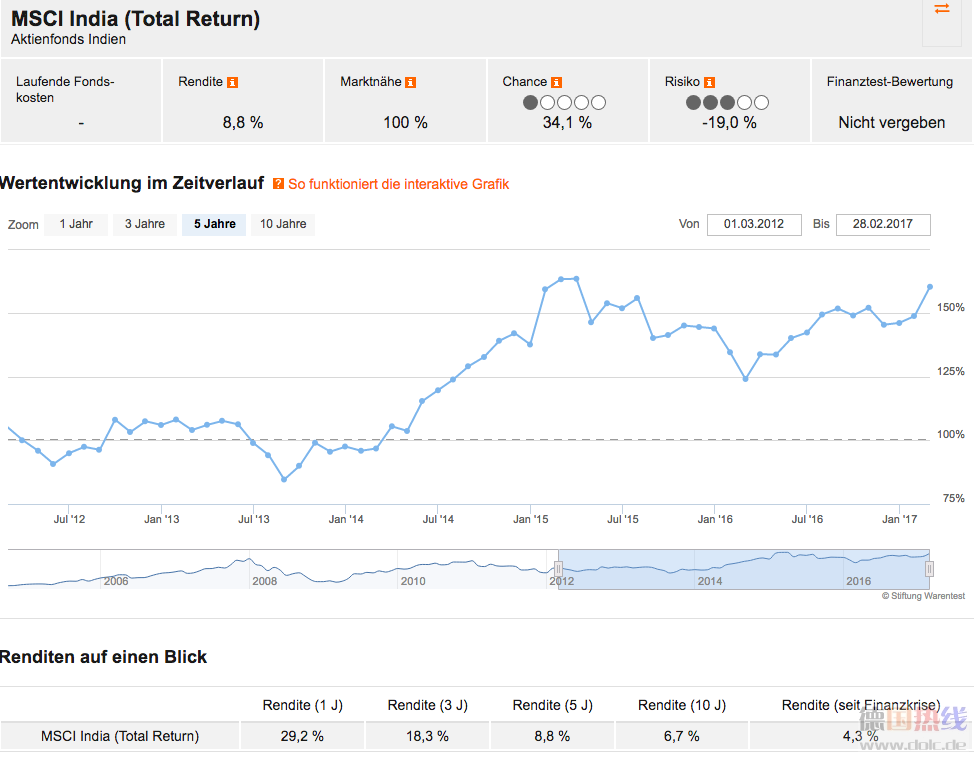Set chart zoom to 5 Jahre
The height and width of the screenshot is (757, 974).
point(214,224)
